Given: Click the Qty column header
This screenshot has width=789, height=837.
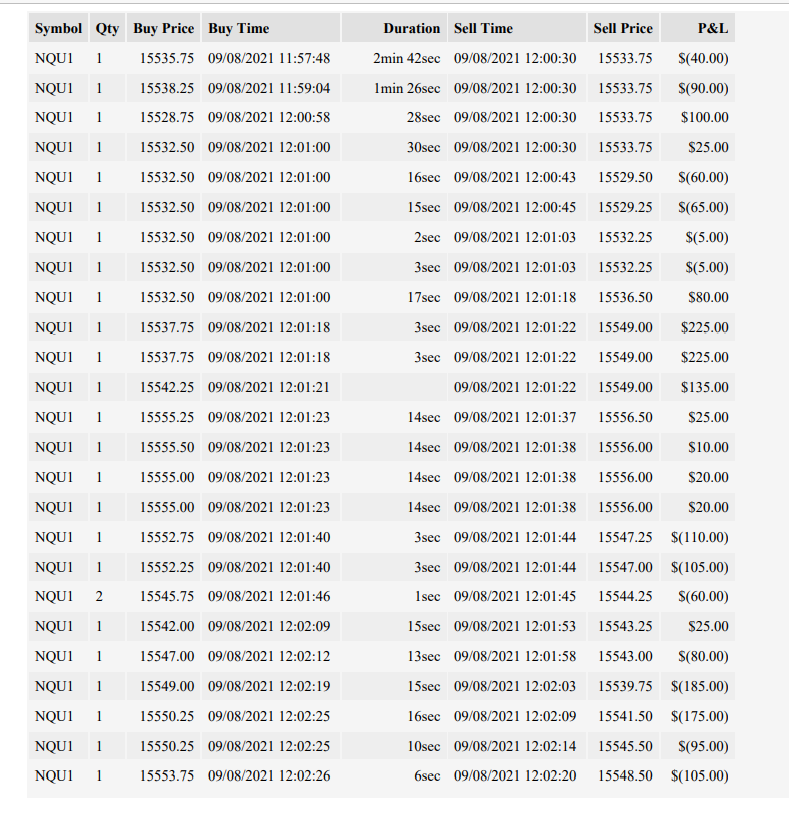Looking at the screenshot, I should 107,28.
